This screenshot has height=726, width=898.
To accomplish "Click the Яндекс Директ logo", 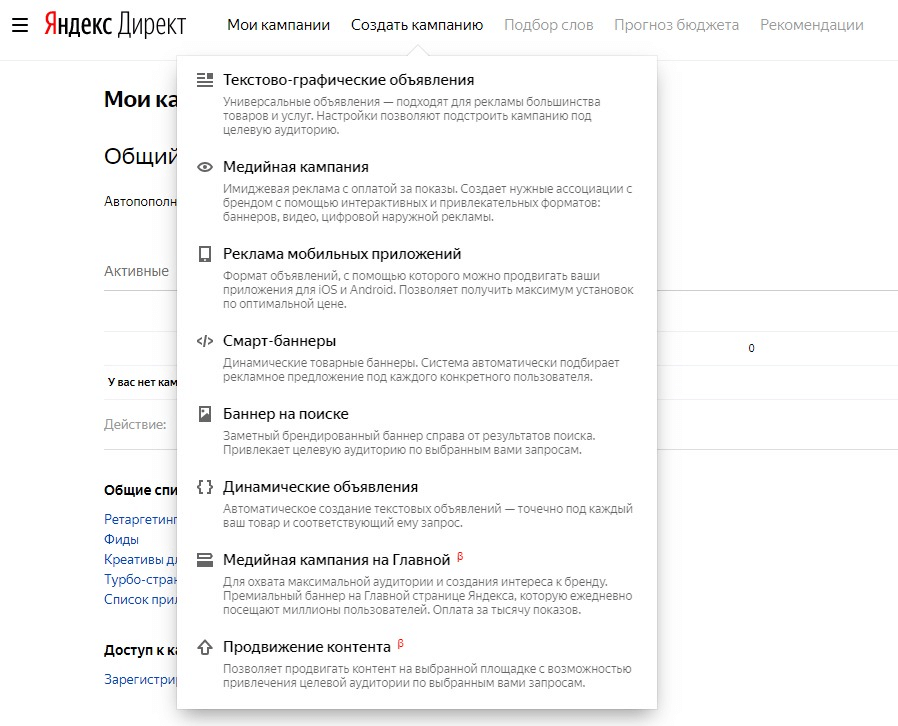I will point(115,25).
